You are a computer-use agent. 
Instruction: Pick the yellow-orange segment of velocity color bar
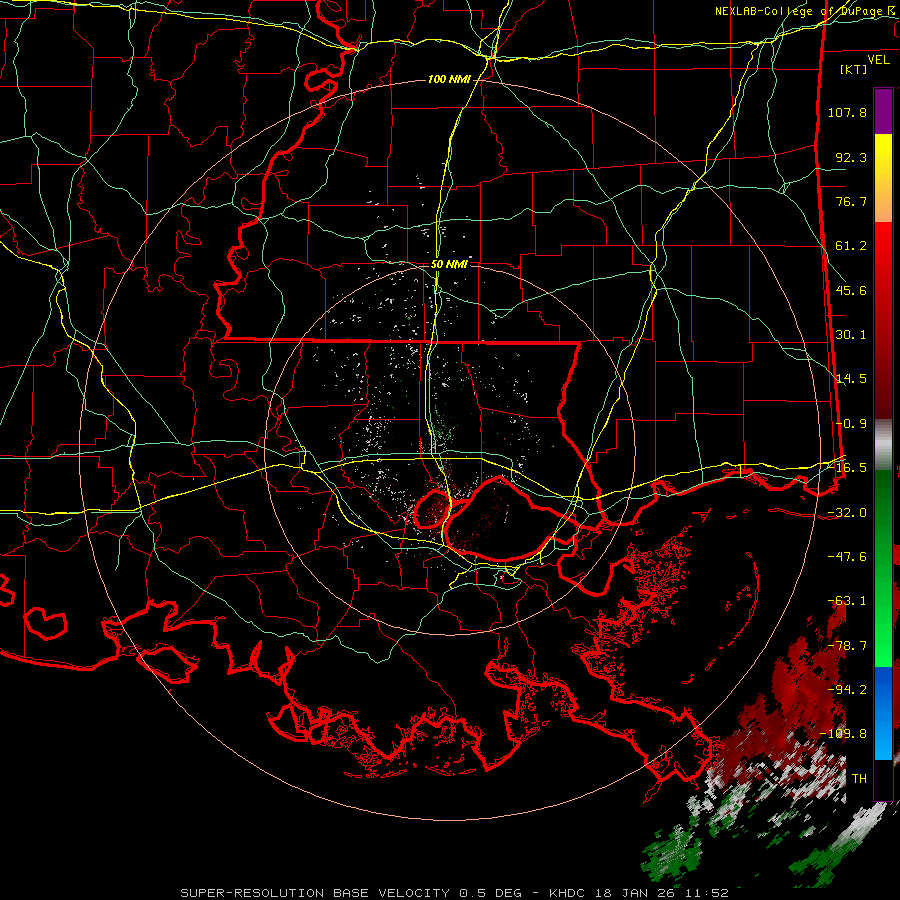(883, 178)
